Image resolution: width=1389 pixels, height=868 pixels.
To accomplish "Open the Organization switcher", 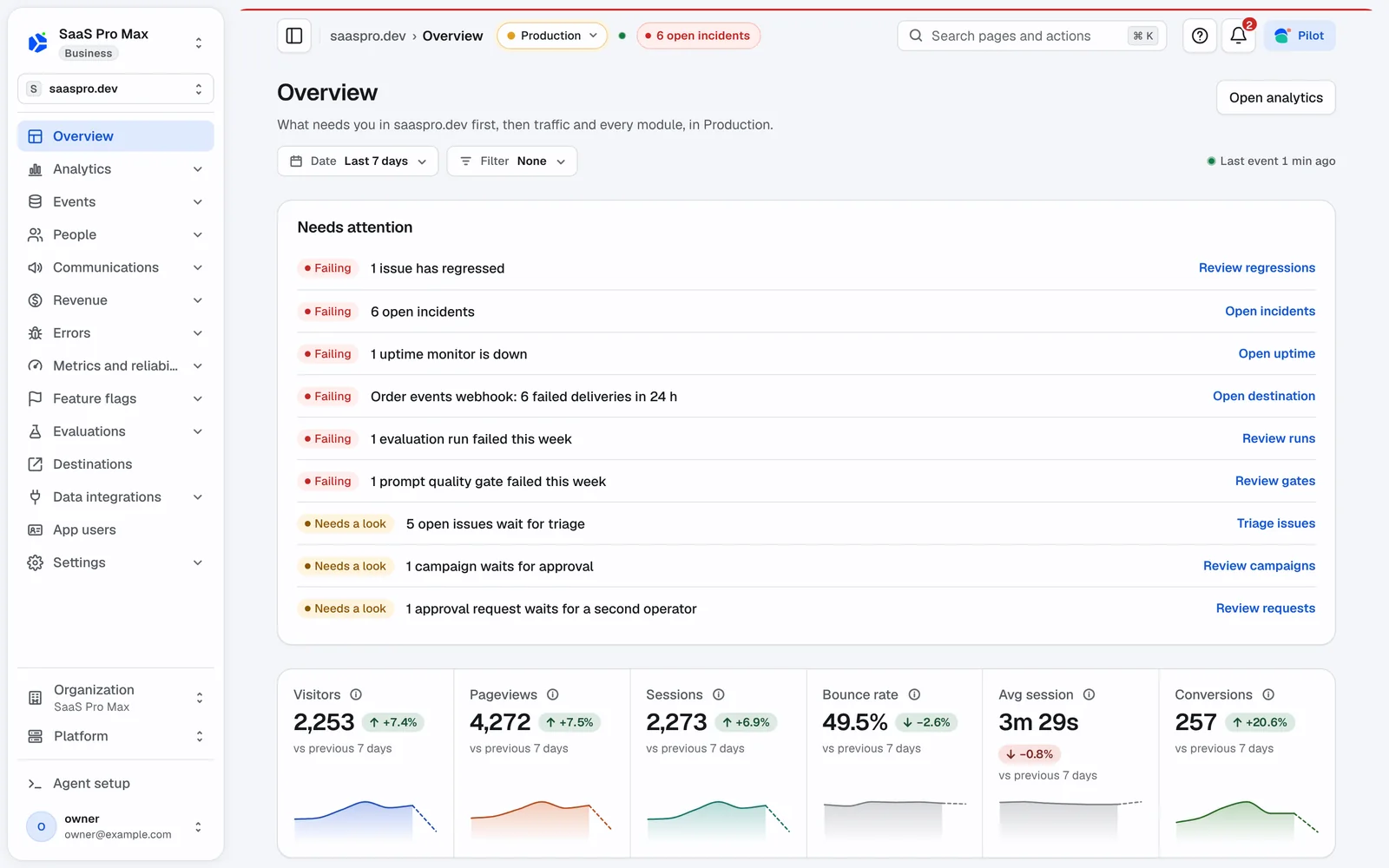I will click(x=115, y=698).
